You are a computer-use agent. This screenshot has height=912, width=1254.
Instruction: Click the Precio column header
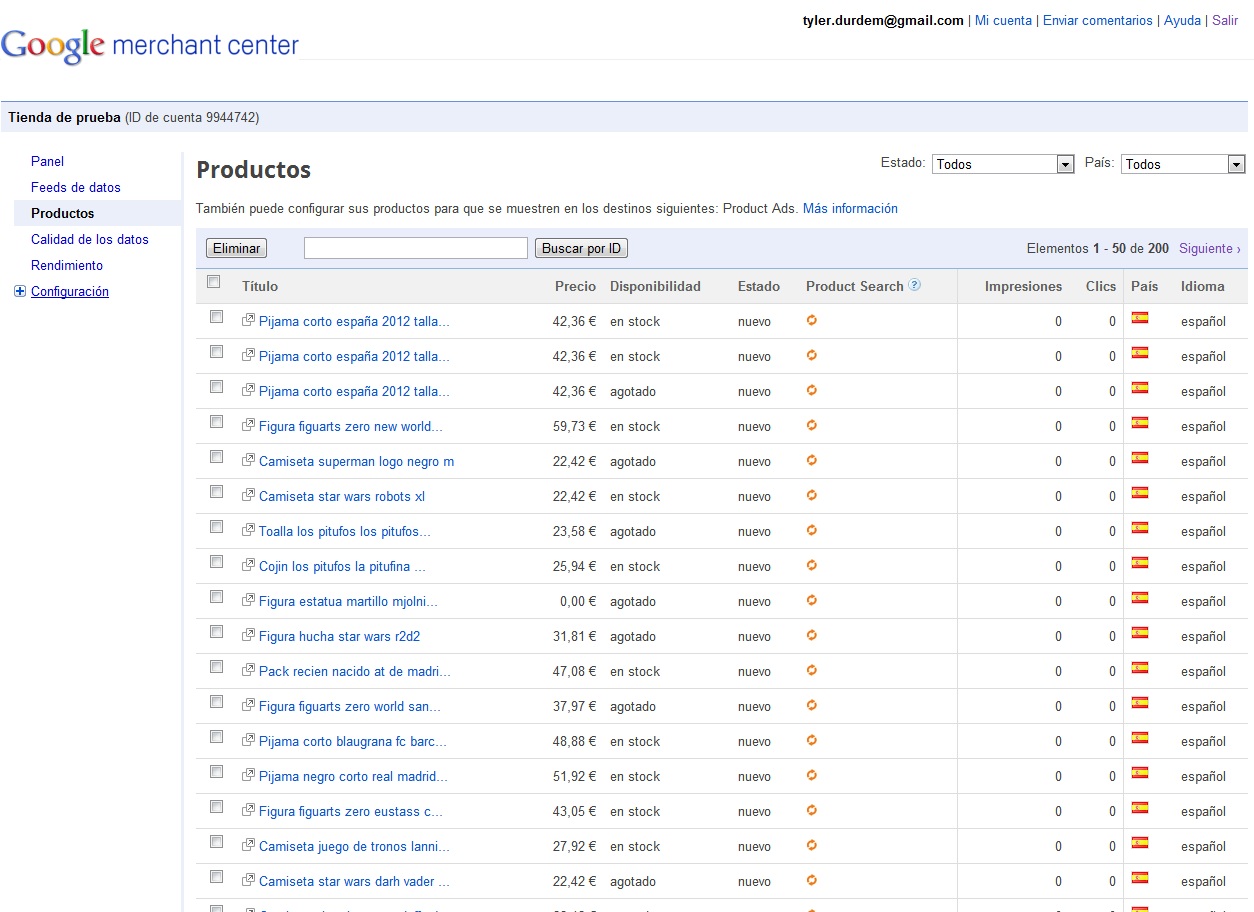(x=575, y=286)
